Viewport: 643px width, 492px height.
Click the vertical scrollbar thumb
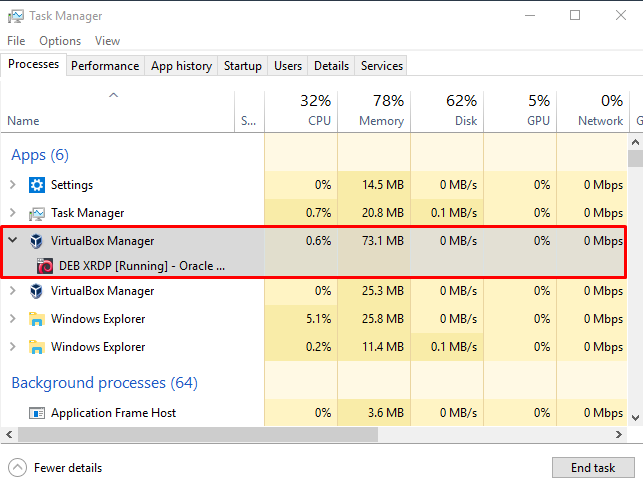tap(635, 158)
